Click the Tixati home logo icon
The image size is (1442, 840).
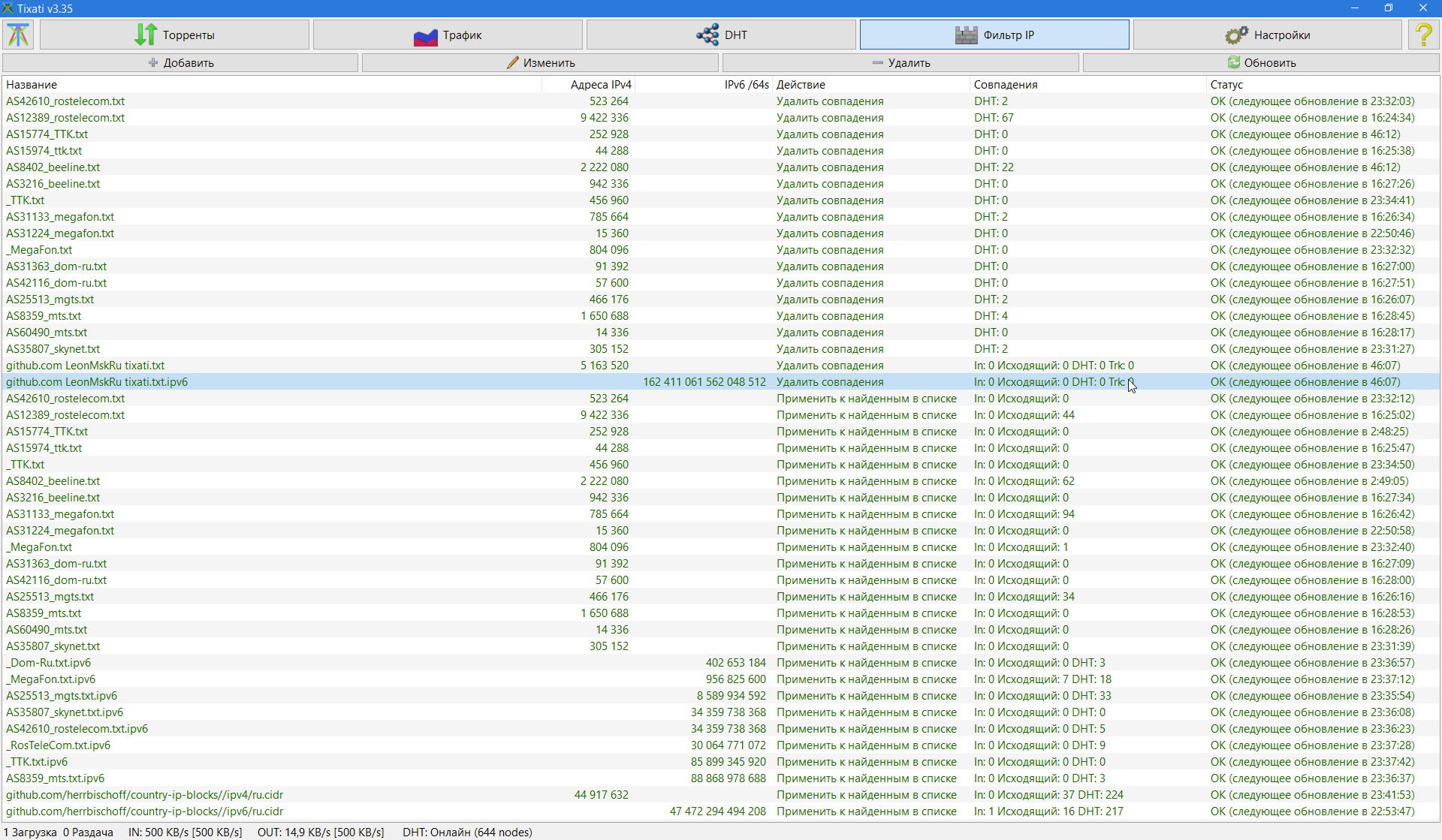[19, 35]
